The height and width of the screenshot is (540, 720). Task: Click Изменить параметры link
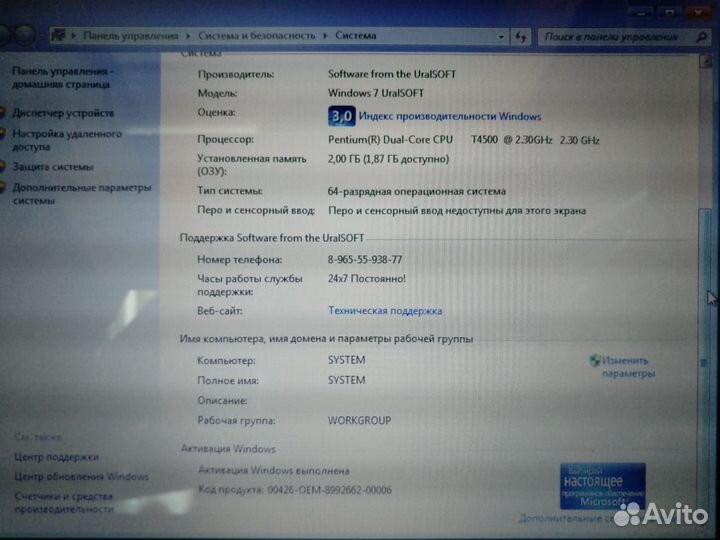628,367
